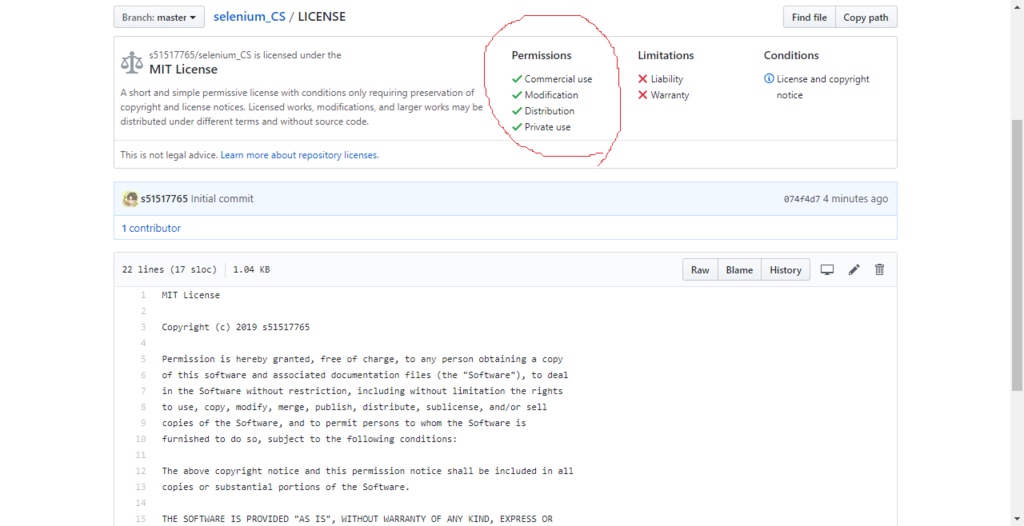Open commit hash 074f4d7
1024x526 pixels.
[x=801, y=199]
